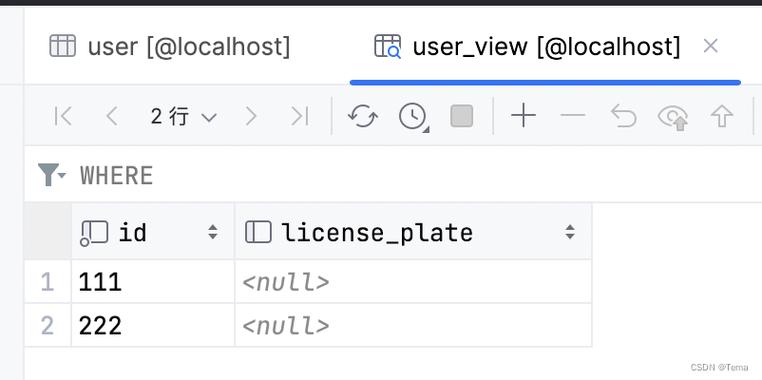
Task: Click the table's top-left corner cell
Action: tap(47, 232)
